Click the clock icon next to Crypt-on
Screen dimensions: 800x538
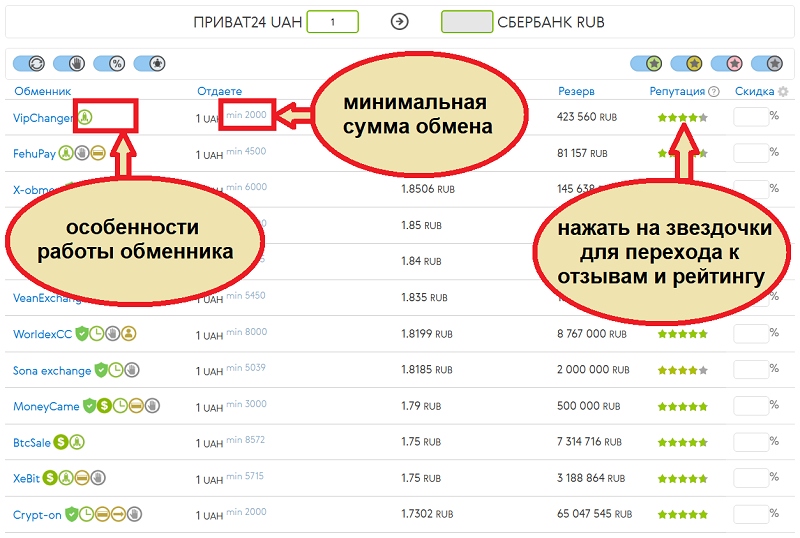click(x=86, y=514)
